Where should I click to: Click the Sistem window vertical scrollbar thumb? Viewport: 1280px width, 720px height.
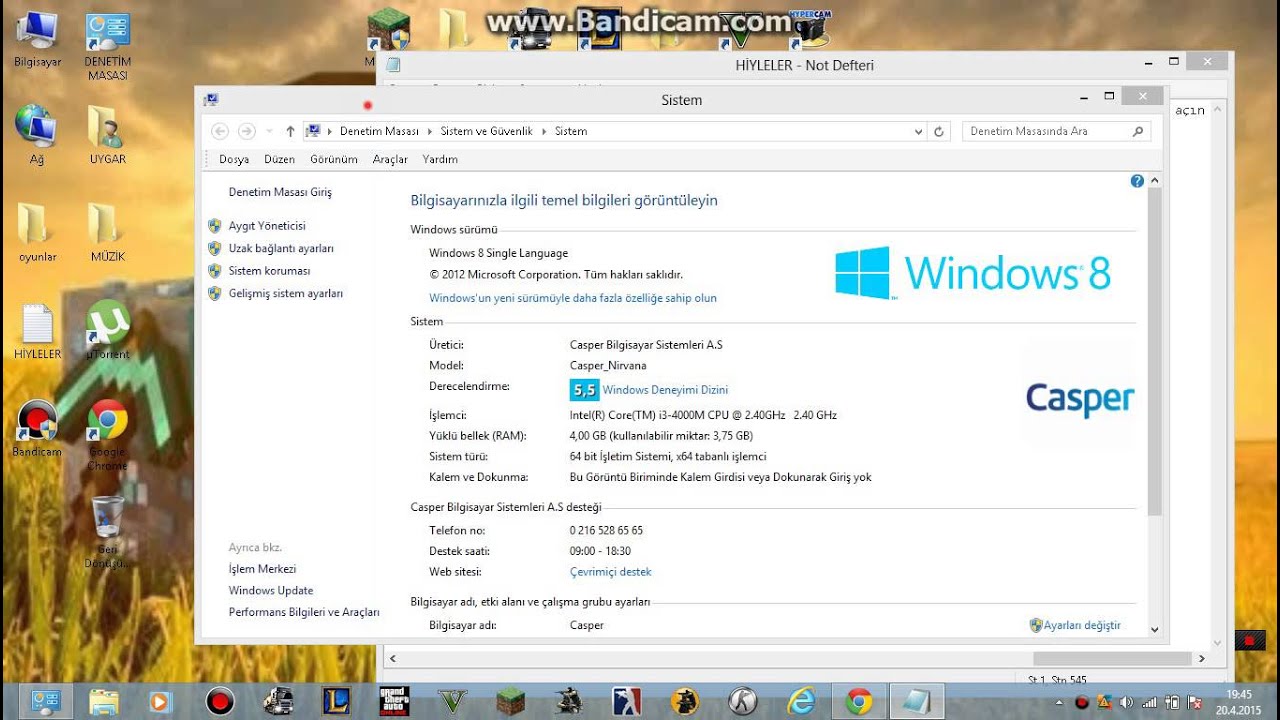pyautogui.click(x=1155, y=352)
